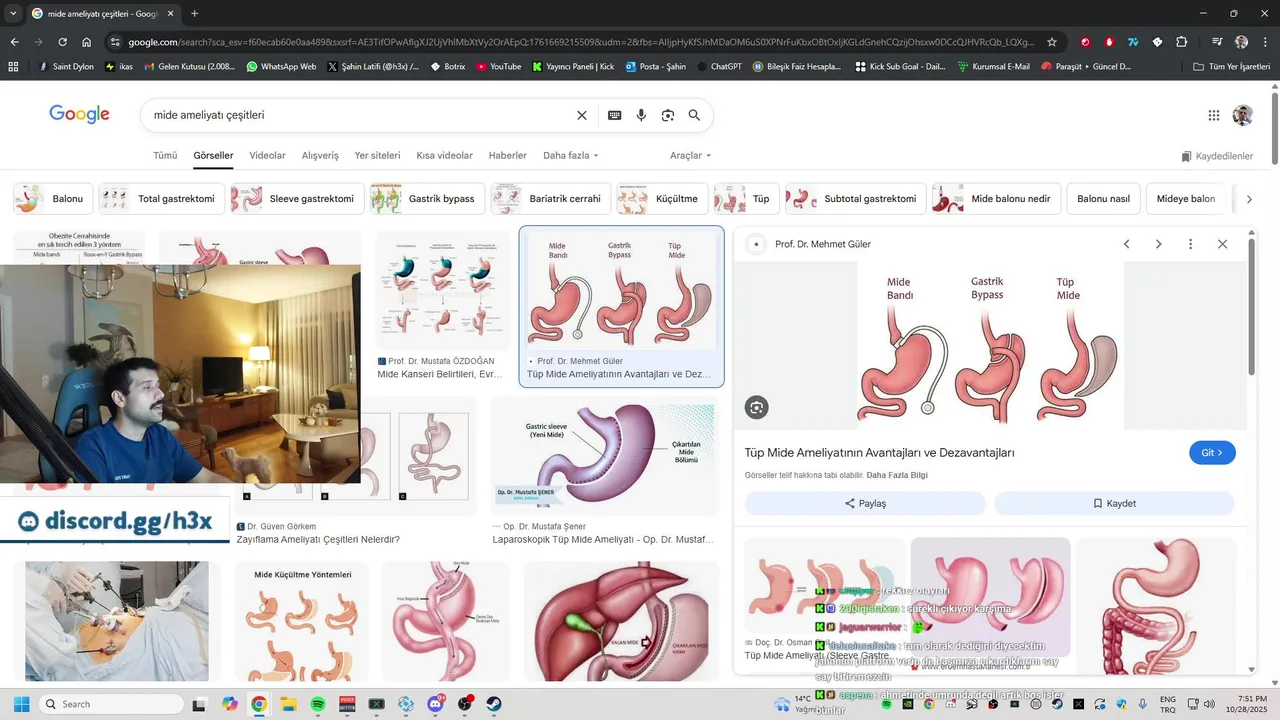Viewport: 1280px width, 720px height.
Task: Select the Gastrik bypass filter chip
Action: pyautogui.click(x=426, y=199)
